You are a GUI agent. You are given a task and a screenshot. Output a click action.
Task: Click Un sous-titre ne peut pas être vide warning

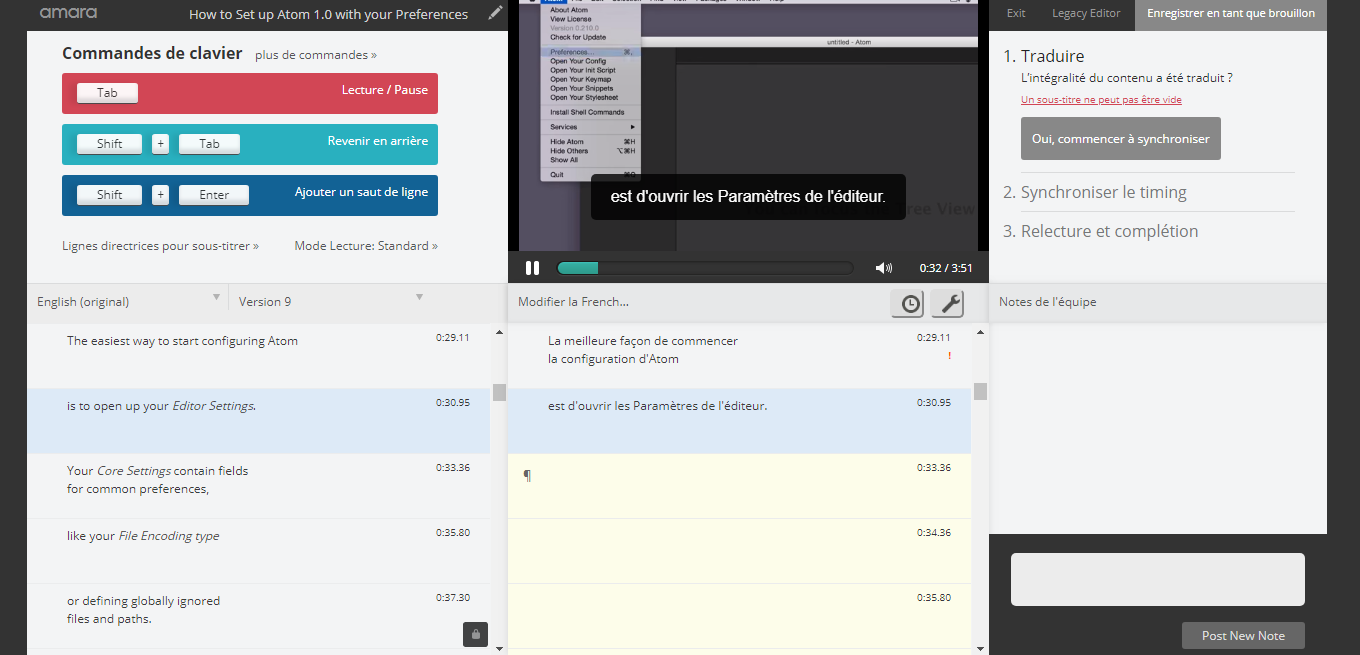click(x=1101, y=100)
